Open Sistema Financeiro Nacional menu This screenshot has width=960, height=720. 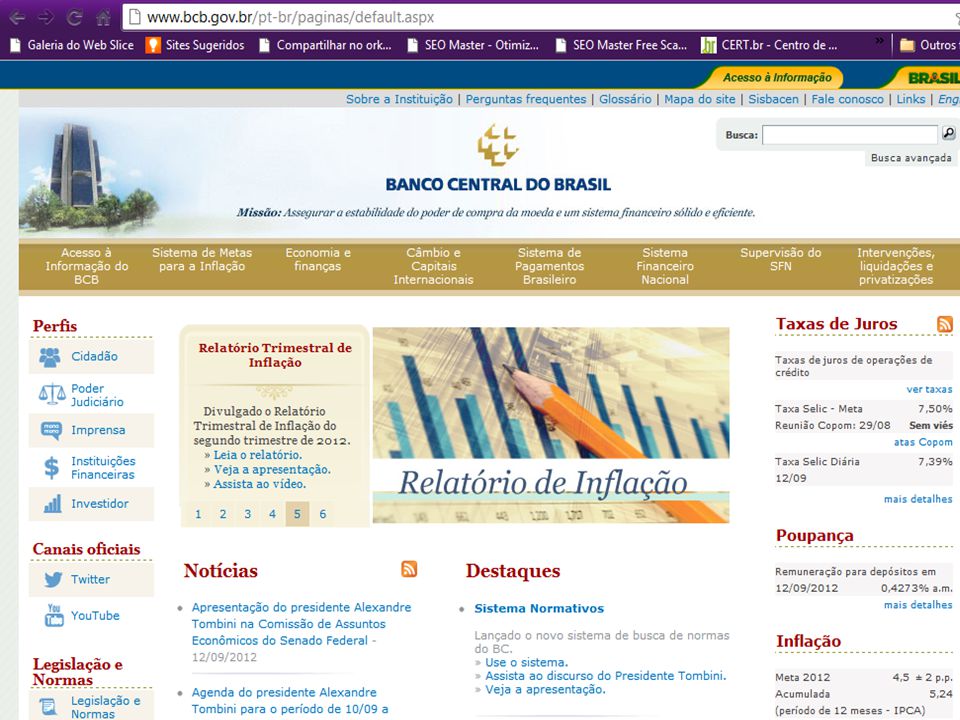point(665,266)
